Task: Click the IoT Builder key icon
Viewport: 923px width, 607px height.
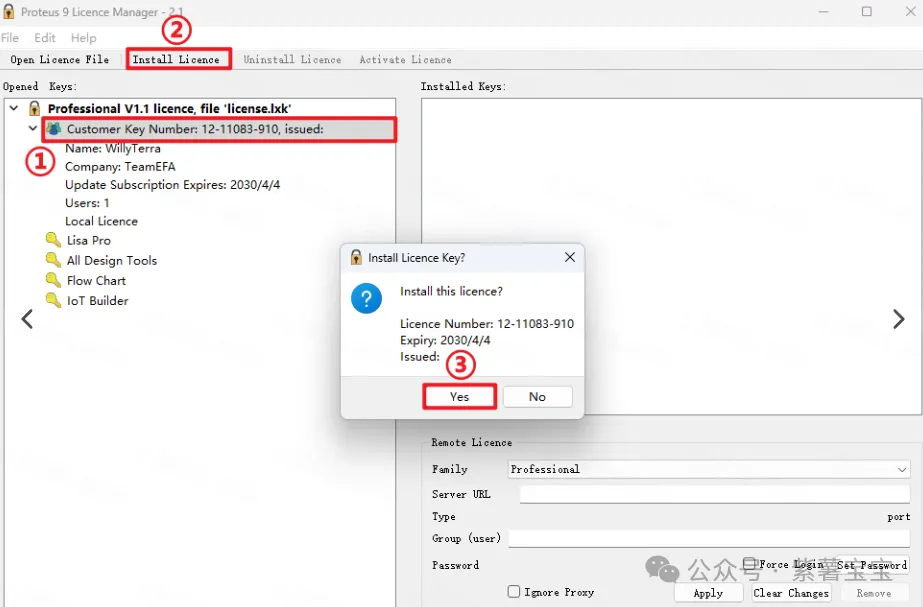Action: (53, 300)
